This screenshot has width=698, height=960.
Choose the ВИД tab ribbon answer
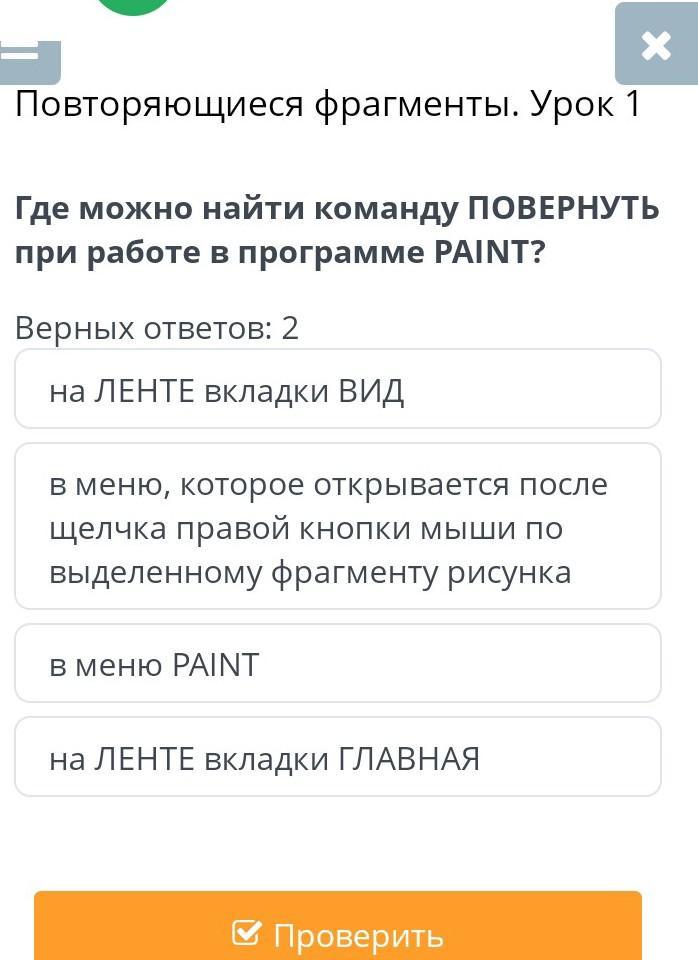[x=338, y=389]
